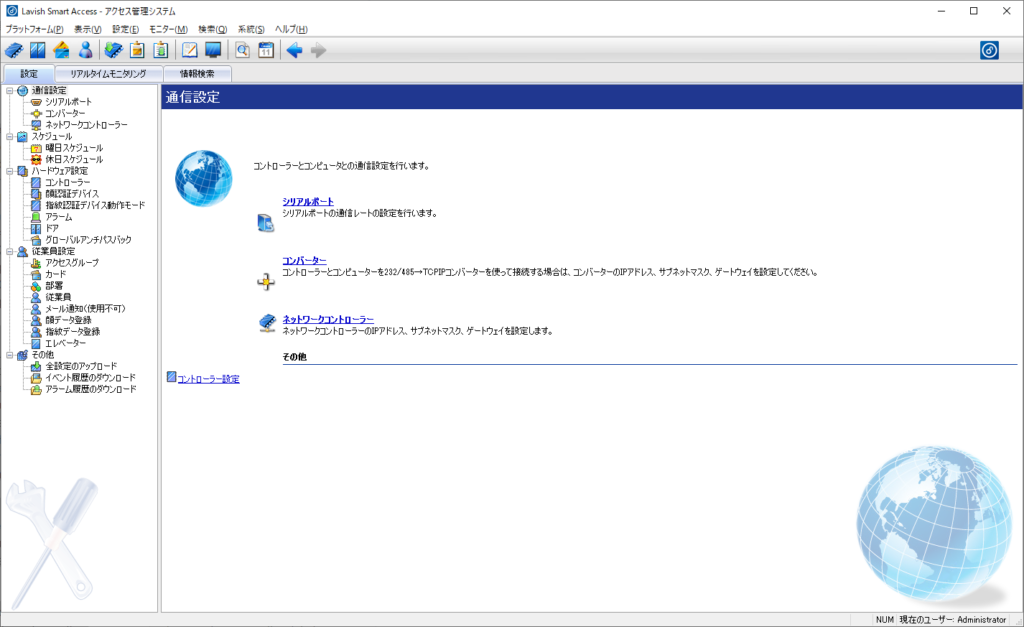Click the magnifier search document icon

(x=242, y=50)
